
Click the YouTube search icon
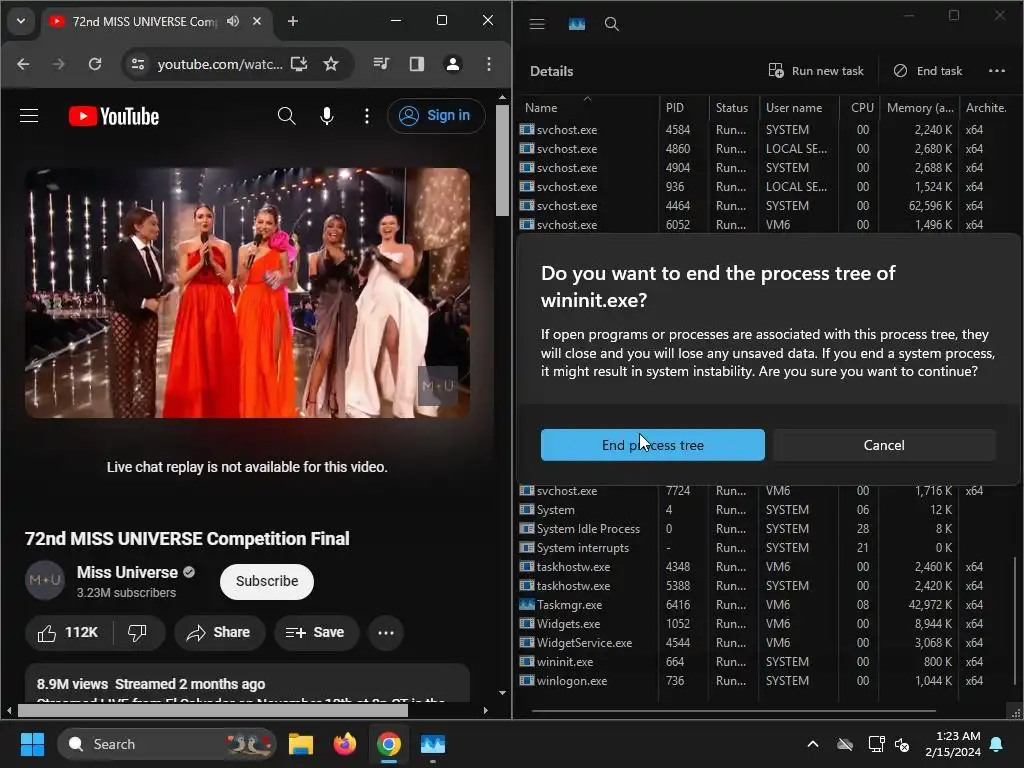point(287,116)
